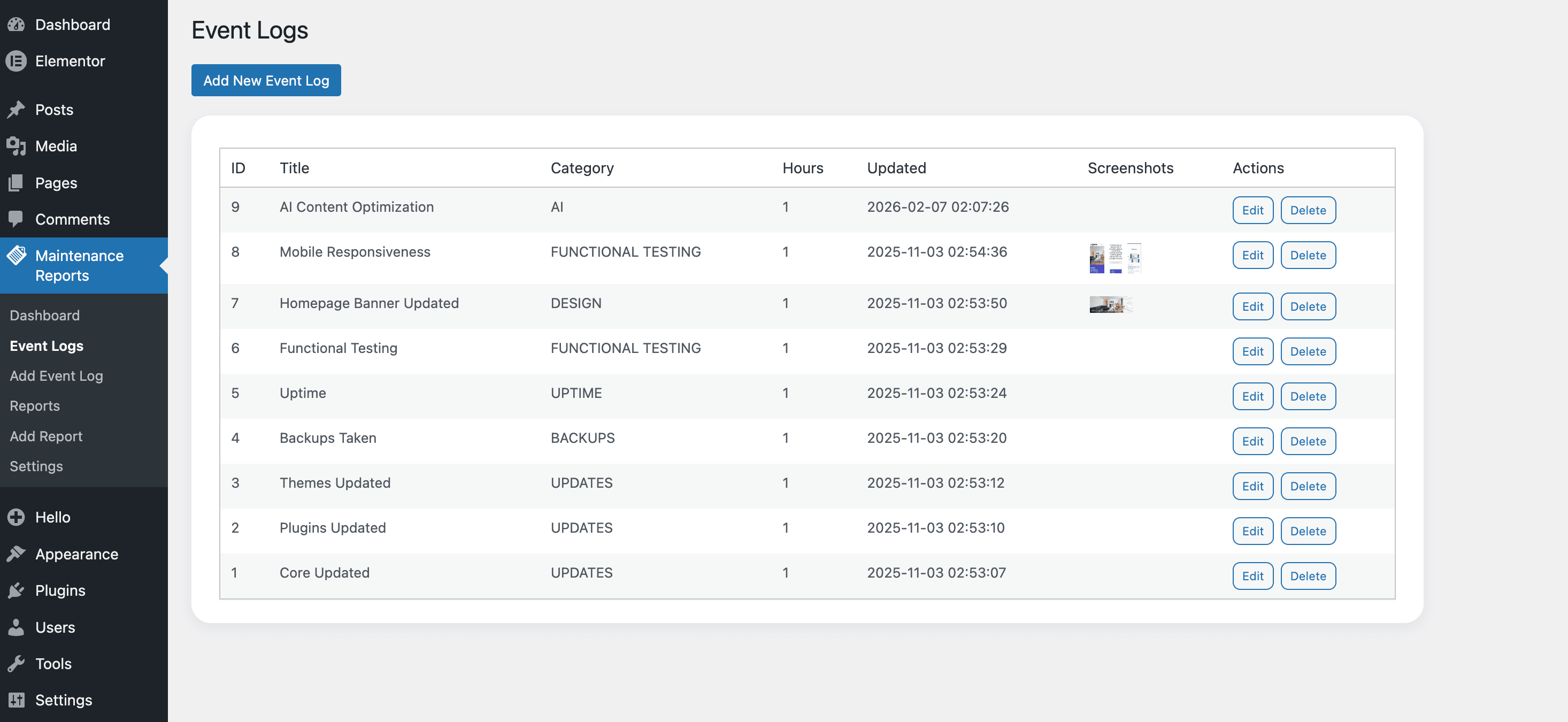Screen dimensions: 1568x722
Task: Click the Media library icon
Action: coord(17,146)
